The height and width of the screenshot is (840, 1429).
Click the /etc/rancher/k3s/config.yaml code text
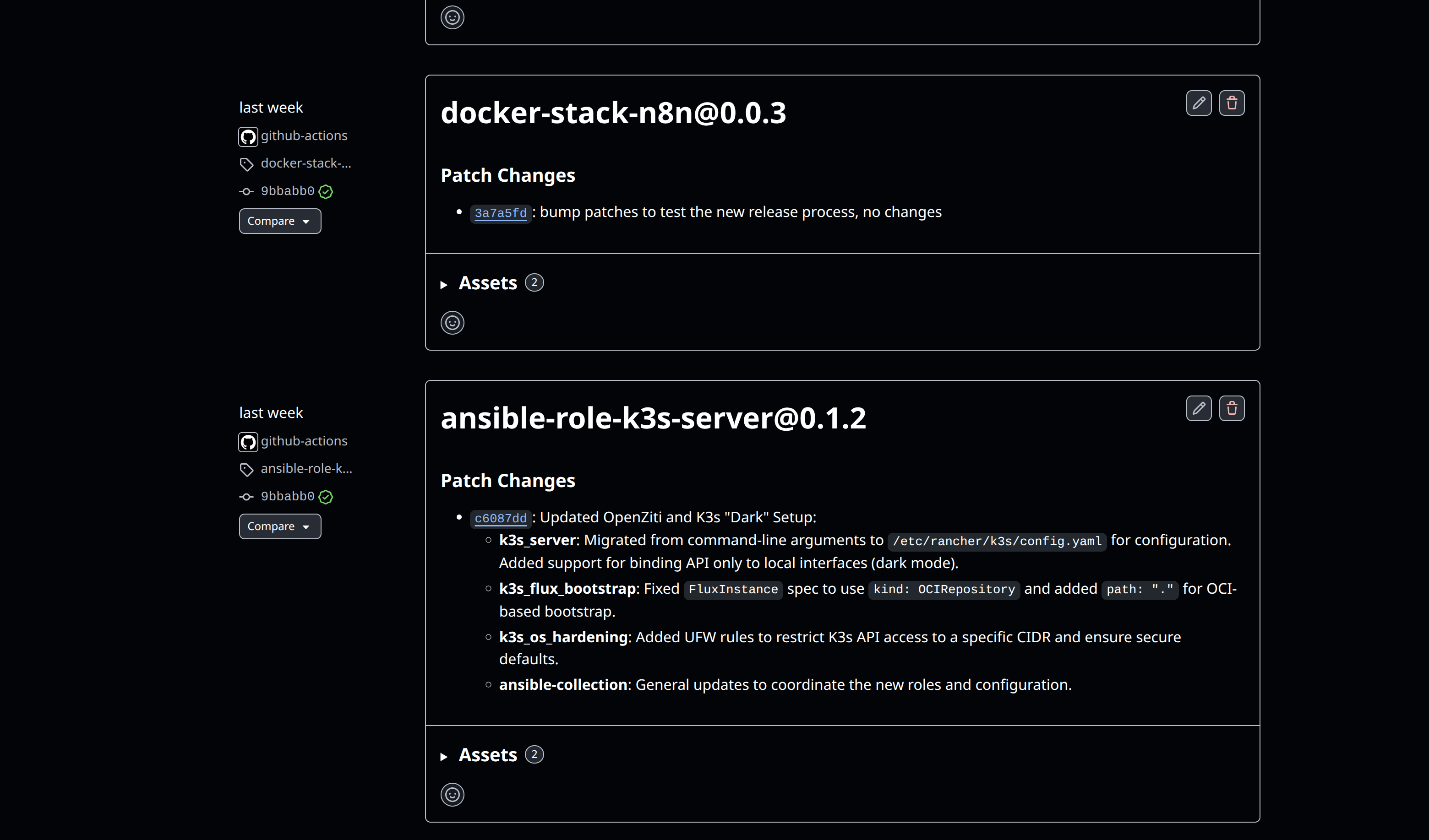tap(997, 541)
